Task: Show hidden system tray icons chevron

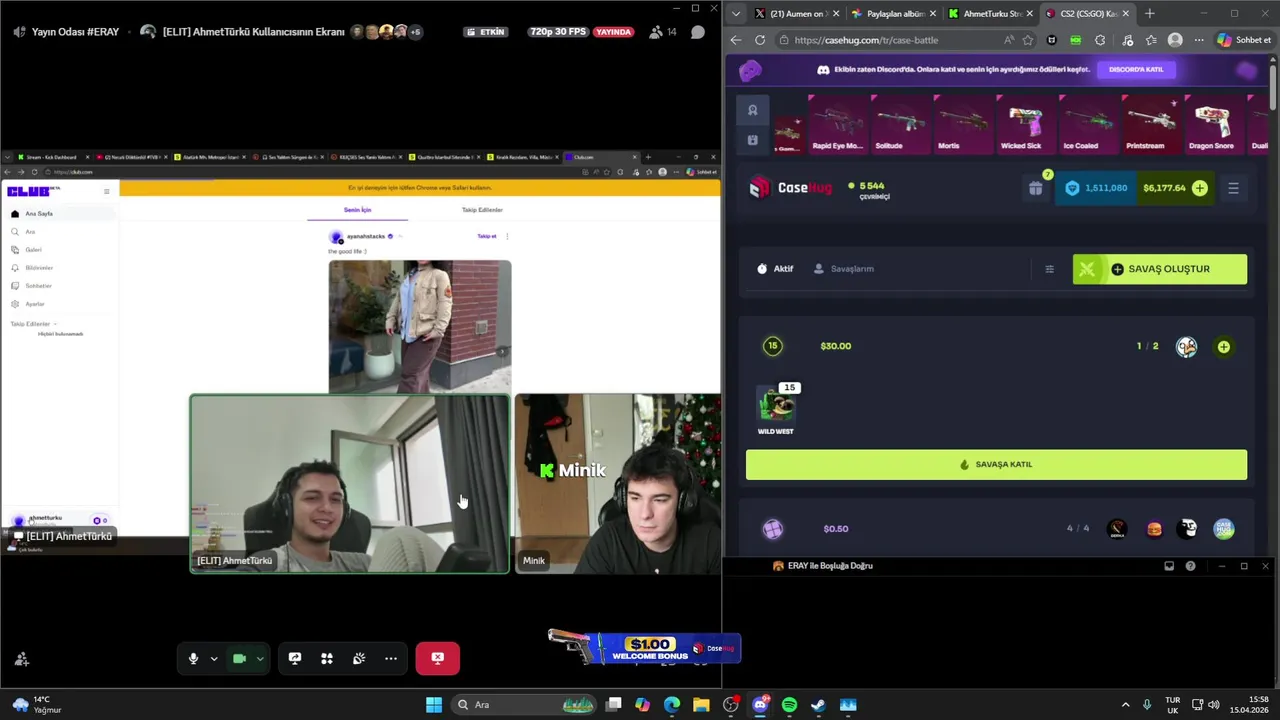Action: click(1125, 705)
